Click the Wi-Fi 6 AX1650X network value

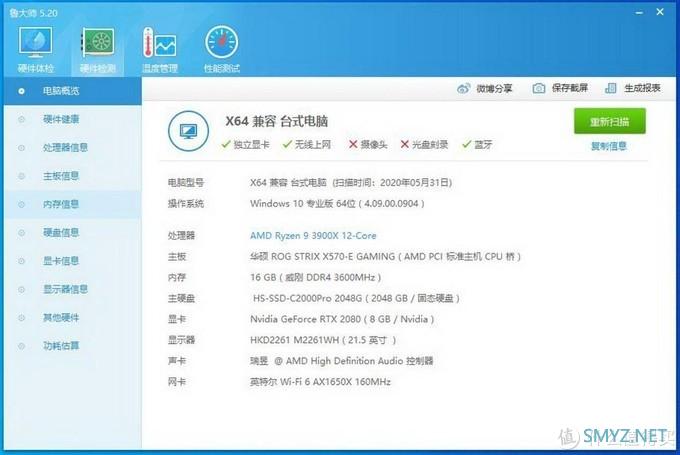coord(320,382)
